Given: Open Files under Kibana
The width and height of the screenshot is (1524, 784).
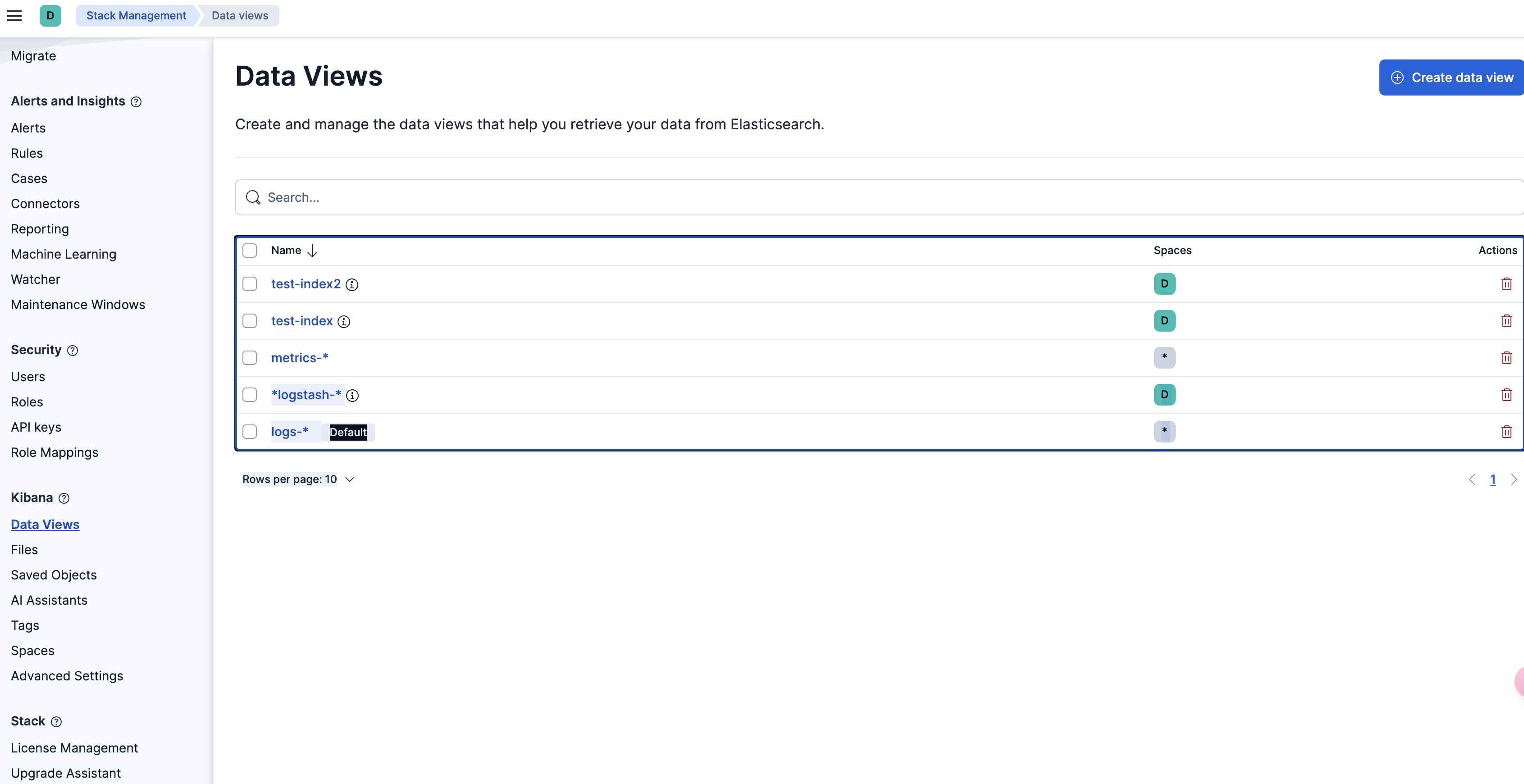Looking at the screenshot, I should [24, 550].
